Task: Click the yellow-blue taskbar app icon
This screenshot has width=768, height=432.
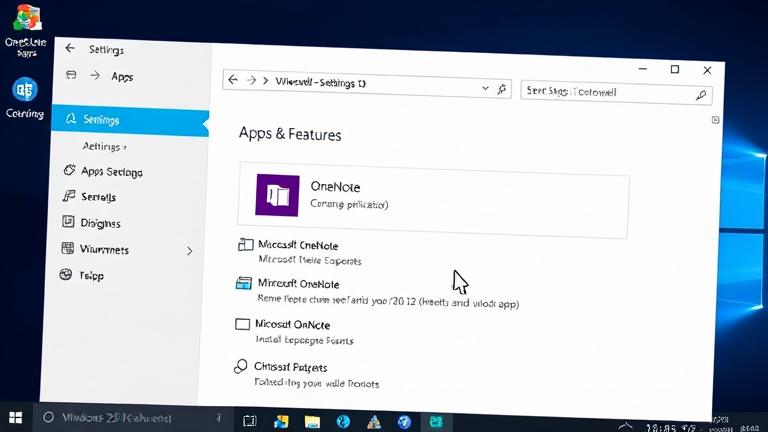Action: coord(281,422)
